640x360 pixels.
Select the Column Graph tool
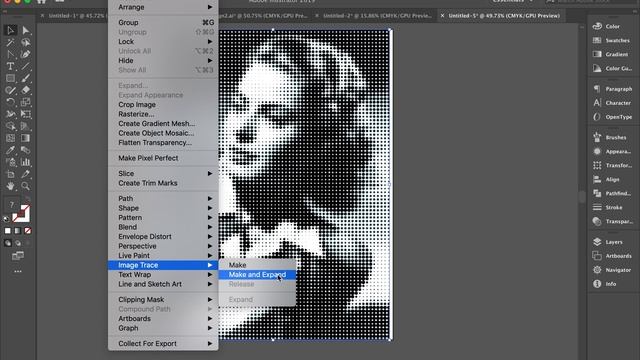coord(25,162)
